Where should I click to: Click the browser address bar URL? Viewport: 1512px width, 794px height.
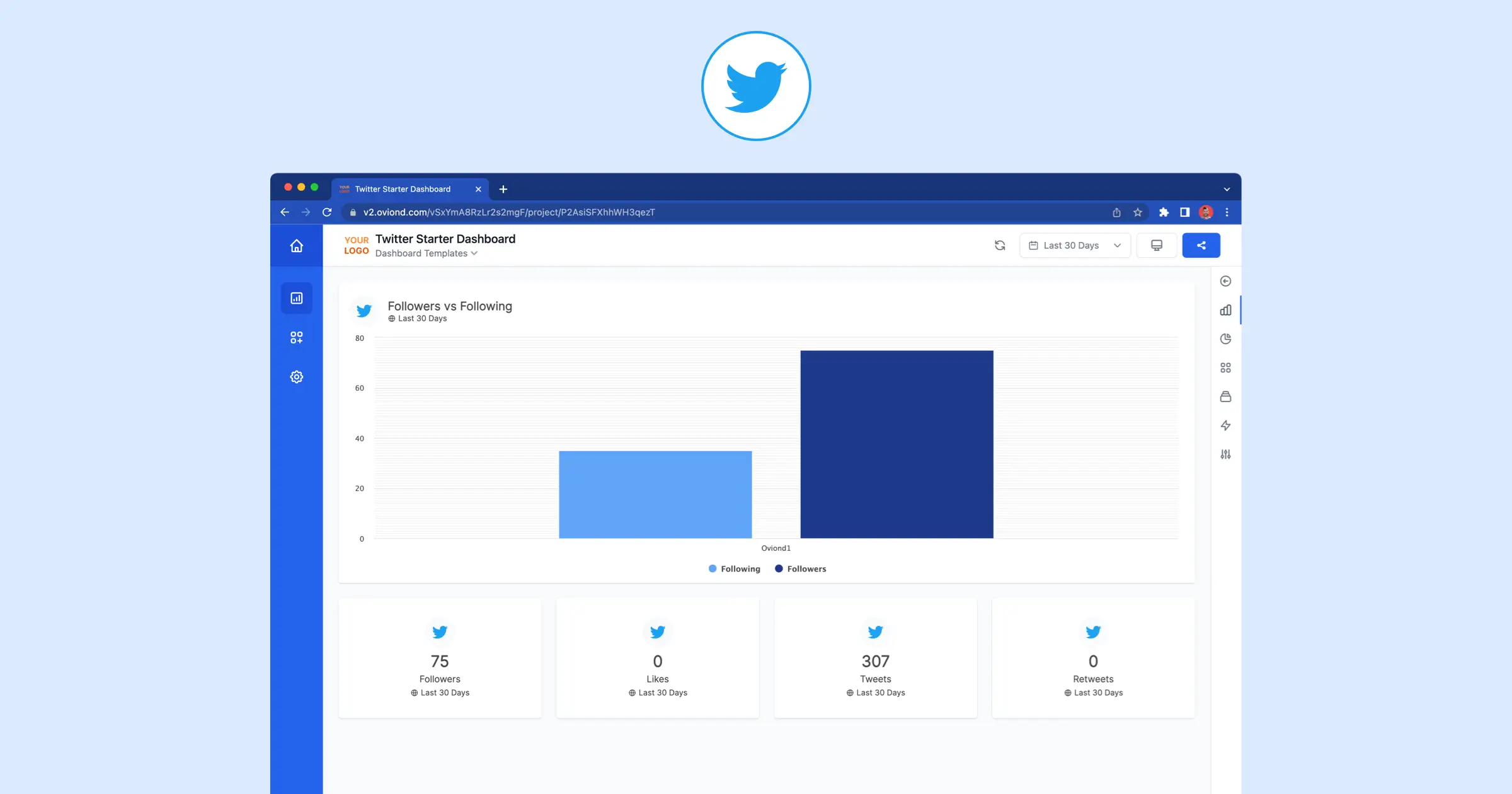tap(509, 212)
